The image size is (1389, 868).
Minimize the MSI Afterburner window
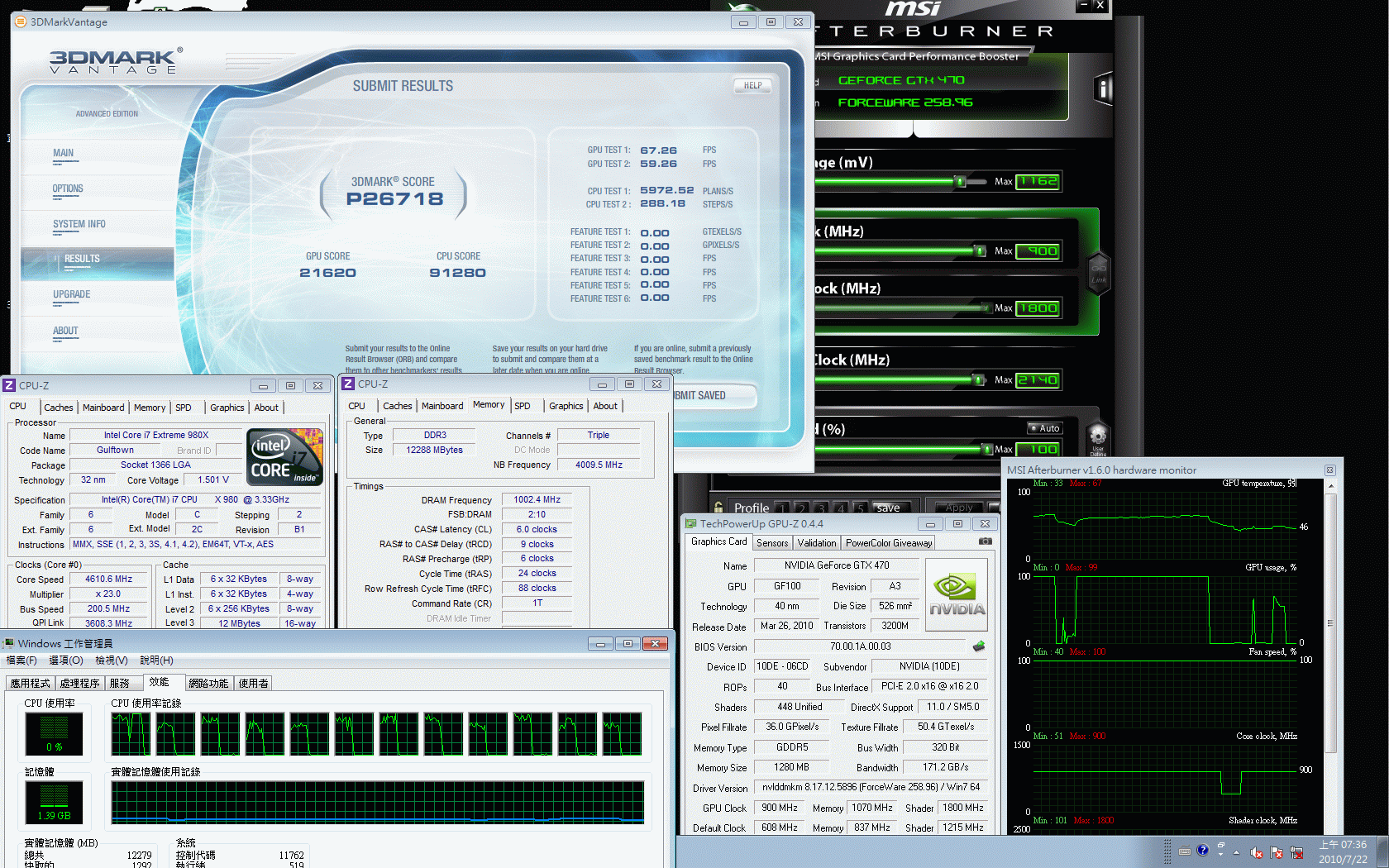tap(1084, 5)
